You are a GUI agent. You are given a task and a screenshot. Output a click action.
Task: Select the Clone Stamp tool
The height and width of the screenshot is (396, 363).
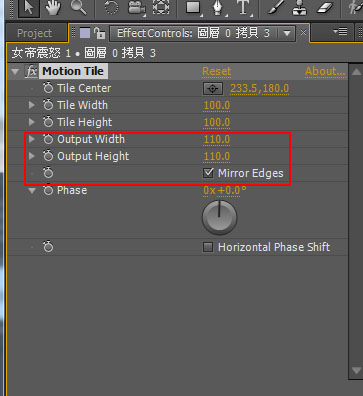[x=299, y=8]
